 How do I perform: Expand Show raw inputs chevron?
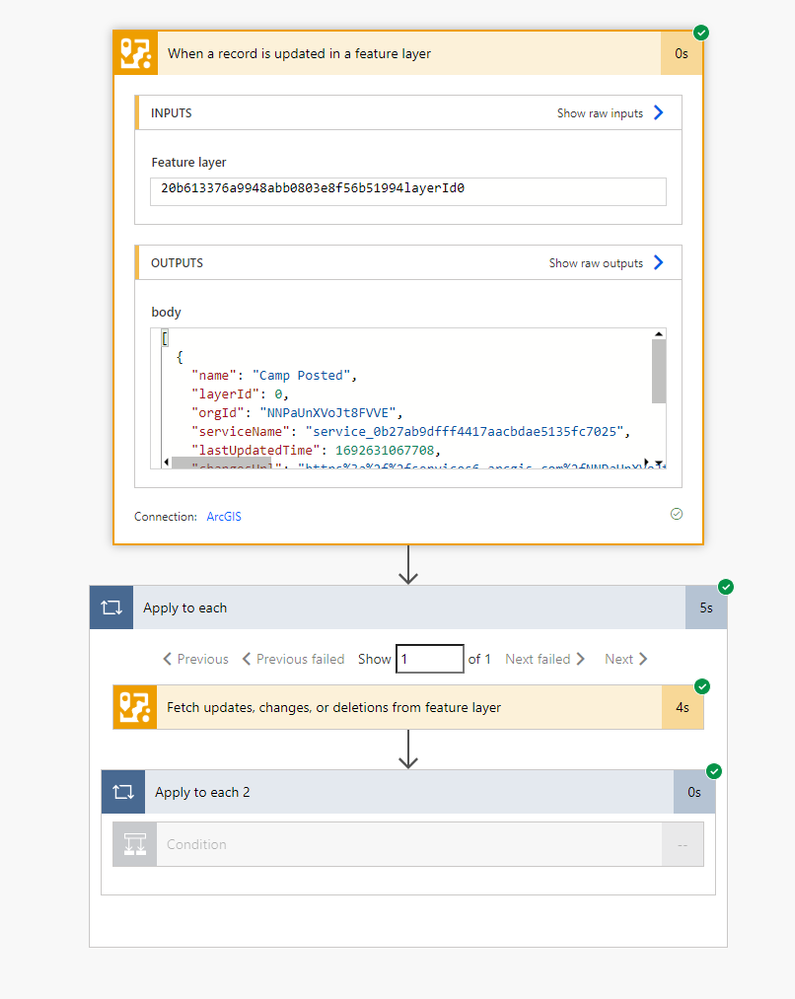pos(658,113)
